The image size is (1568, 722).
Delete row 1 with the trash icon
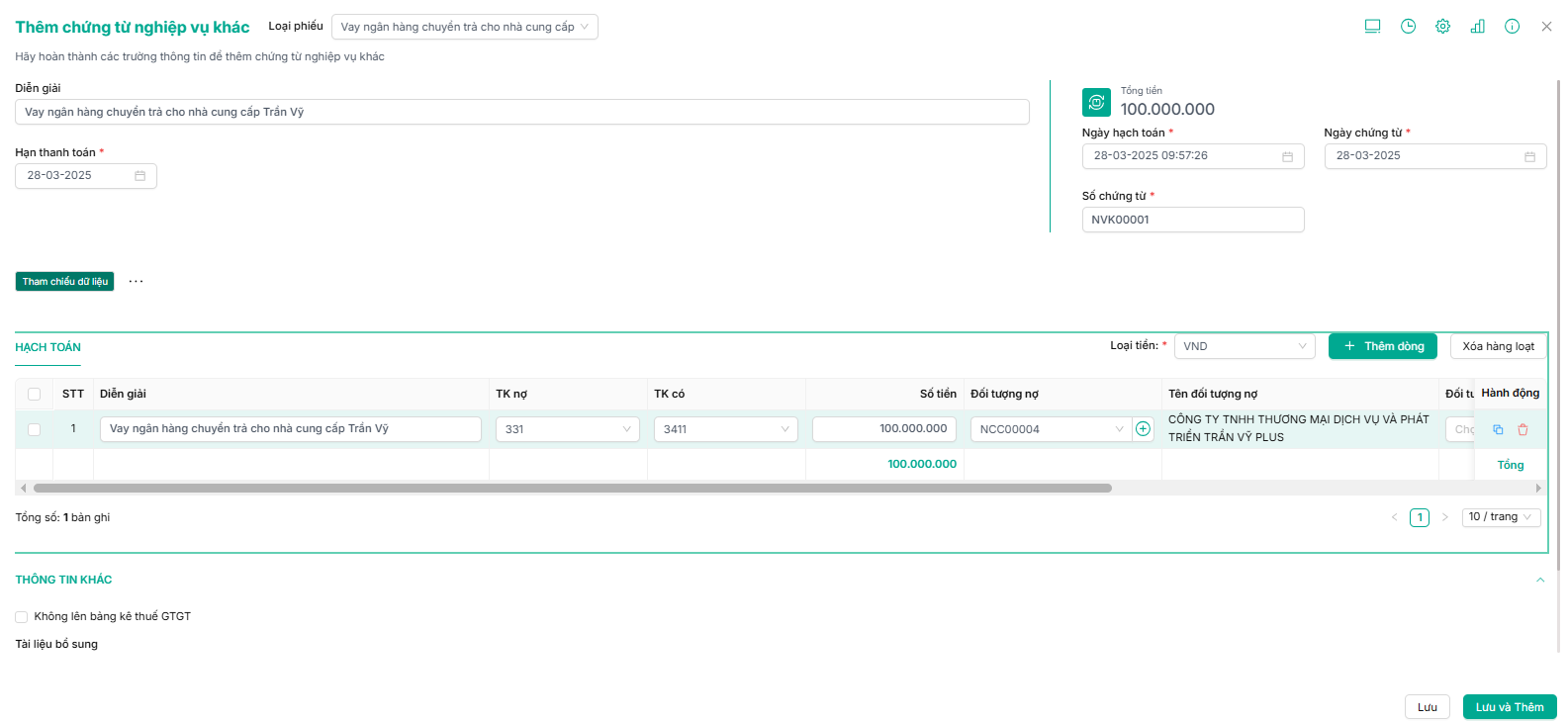tap(1522, 429)
